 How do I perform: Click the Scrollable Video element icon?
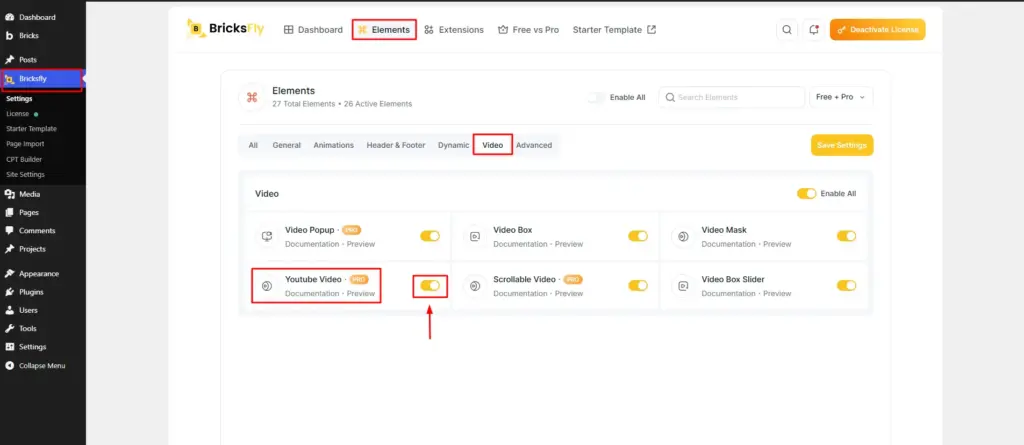point(475,286)
